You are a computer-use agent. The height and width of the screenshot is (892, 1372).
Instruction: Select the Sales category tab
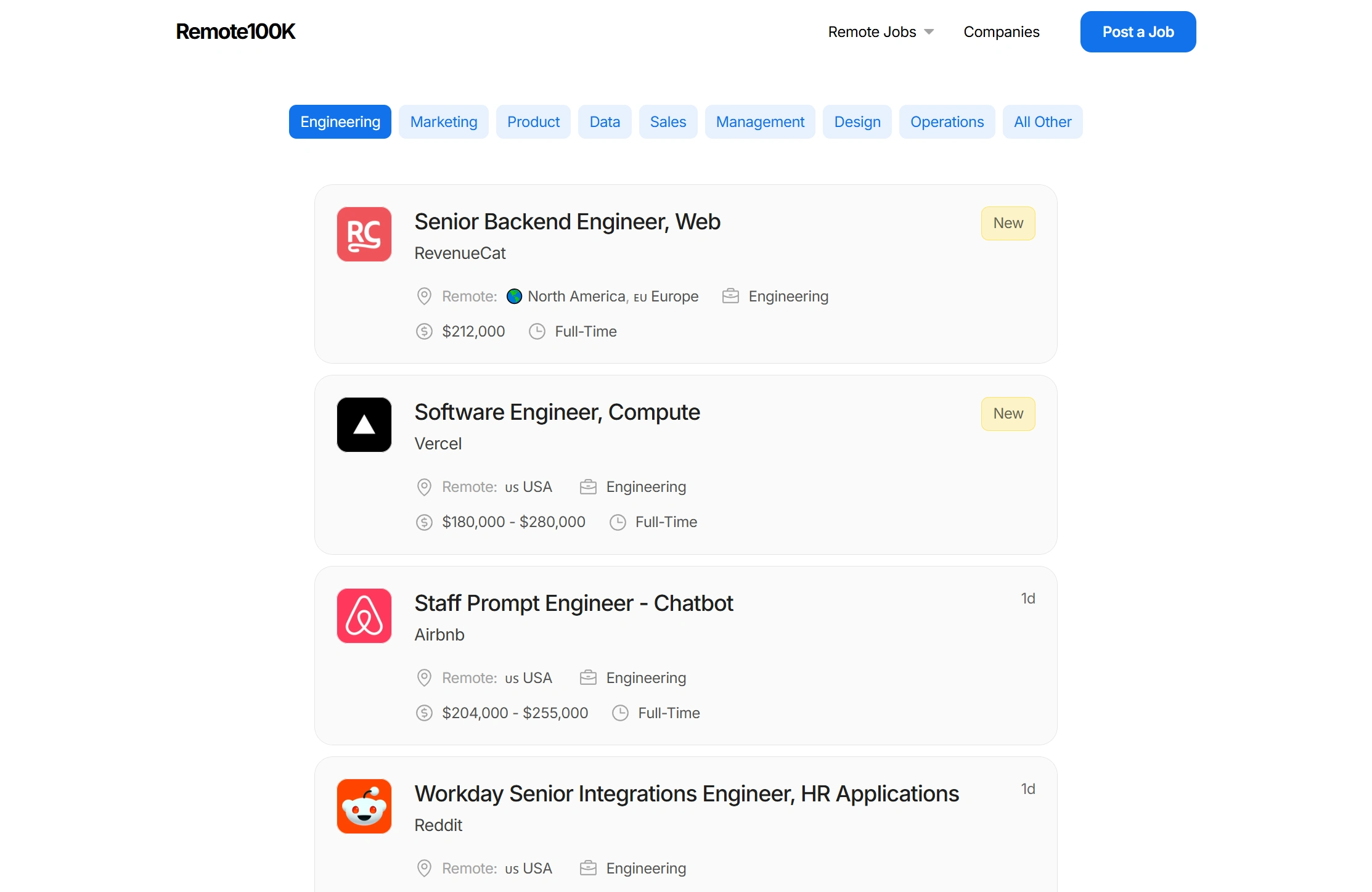[668, 122]
